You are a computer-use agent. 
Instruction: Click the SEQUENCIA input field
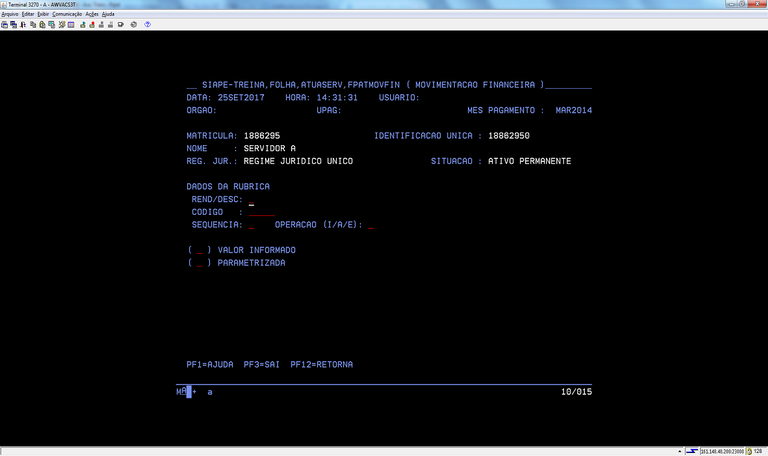point(251,225)
